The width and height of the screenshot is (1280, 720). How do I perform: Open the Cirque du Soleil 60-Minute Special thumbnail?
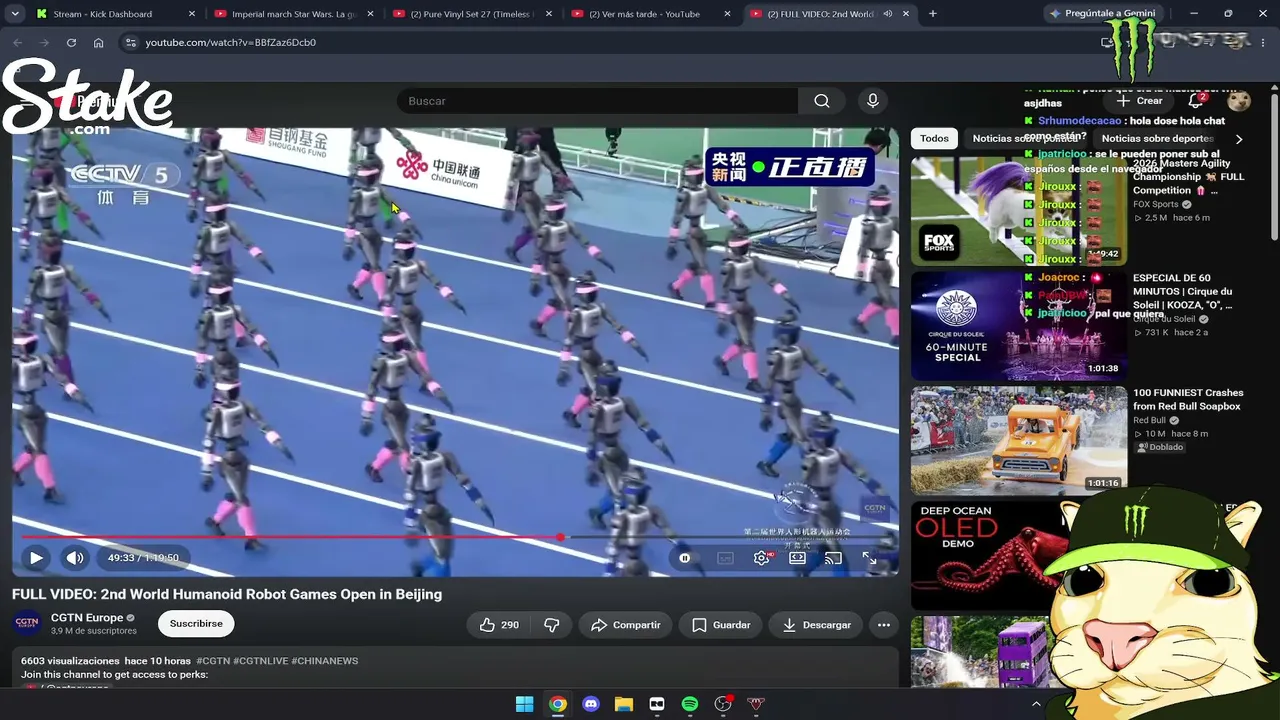pyautogui.click(x=1019, y=326)
